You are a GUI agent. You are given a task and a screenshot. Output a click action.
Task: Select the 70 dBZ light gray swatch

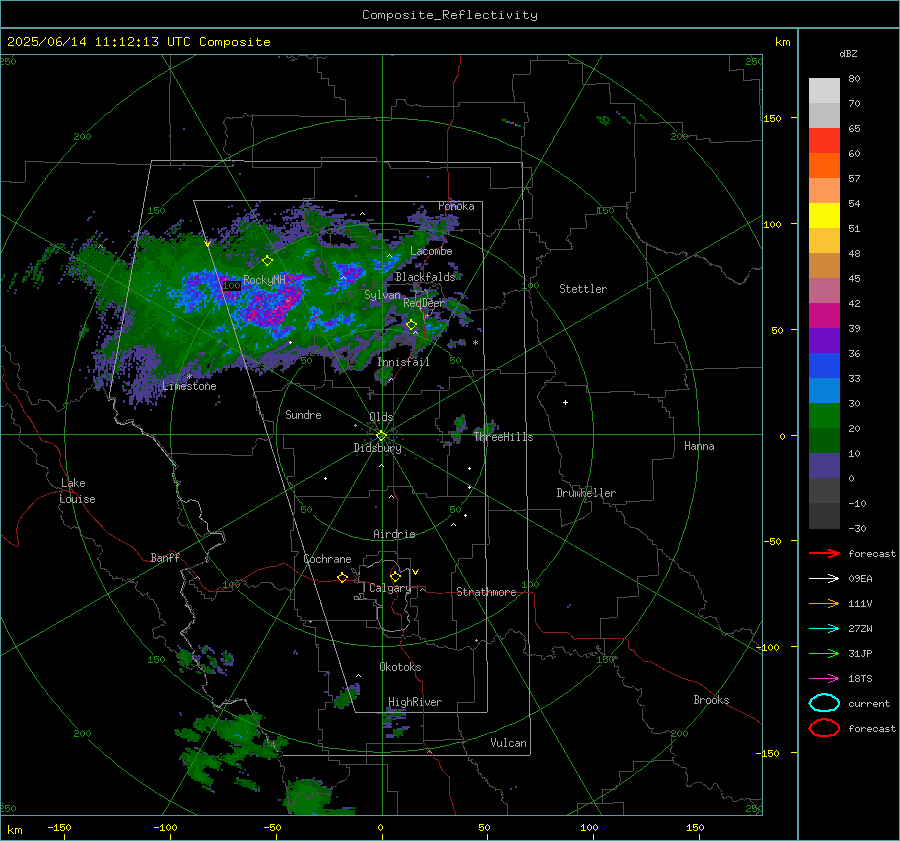point(824,91)
